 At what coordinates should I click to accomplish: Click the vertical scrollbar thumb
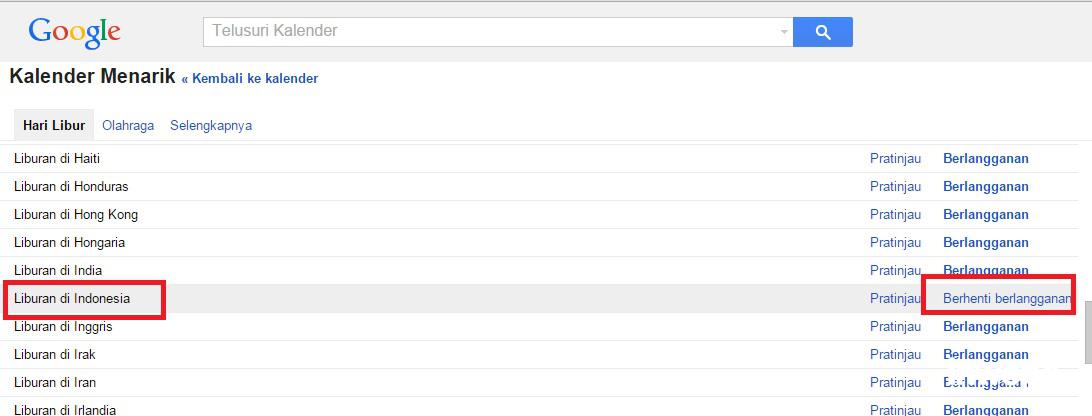click(1087, 335)
